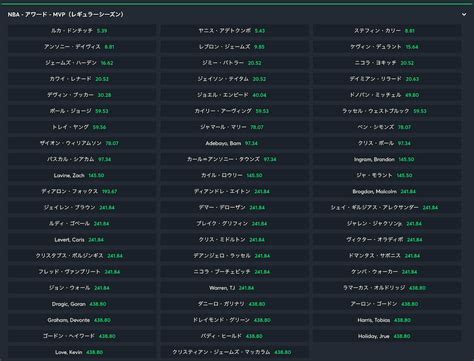Choose Harris, Tobias at 438.80

pyautogui.click(x=387, y=320)
